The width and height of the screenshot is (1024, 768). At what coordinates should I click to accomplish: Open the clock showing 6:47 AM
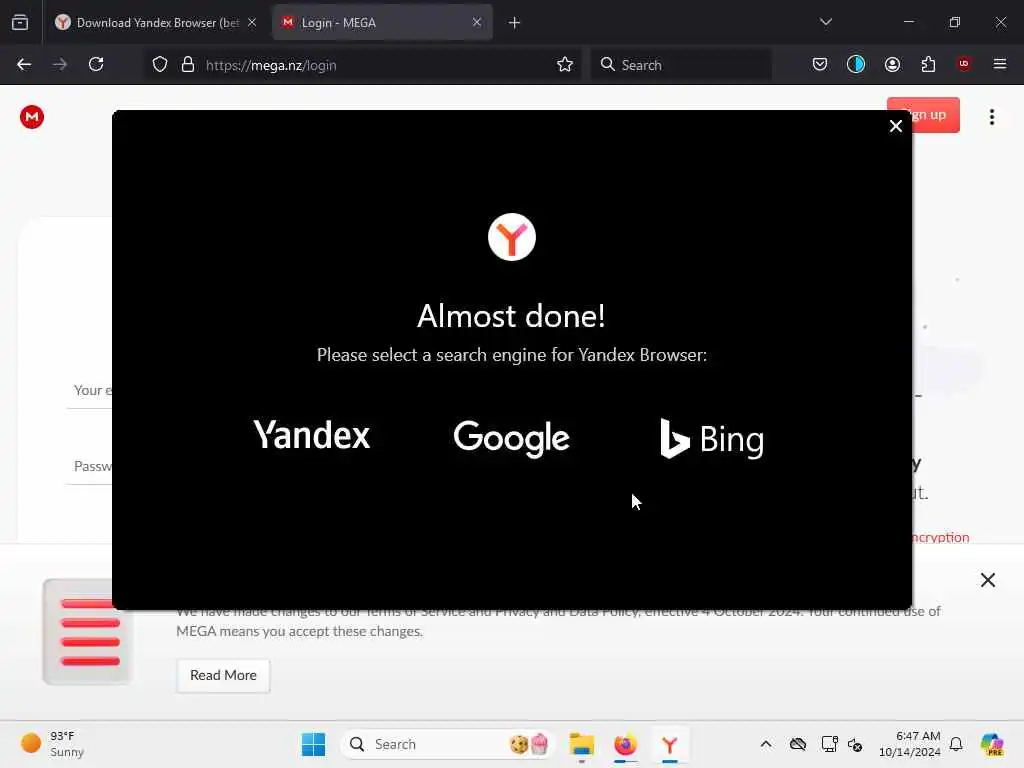point(910,744)
